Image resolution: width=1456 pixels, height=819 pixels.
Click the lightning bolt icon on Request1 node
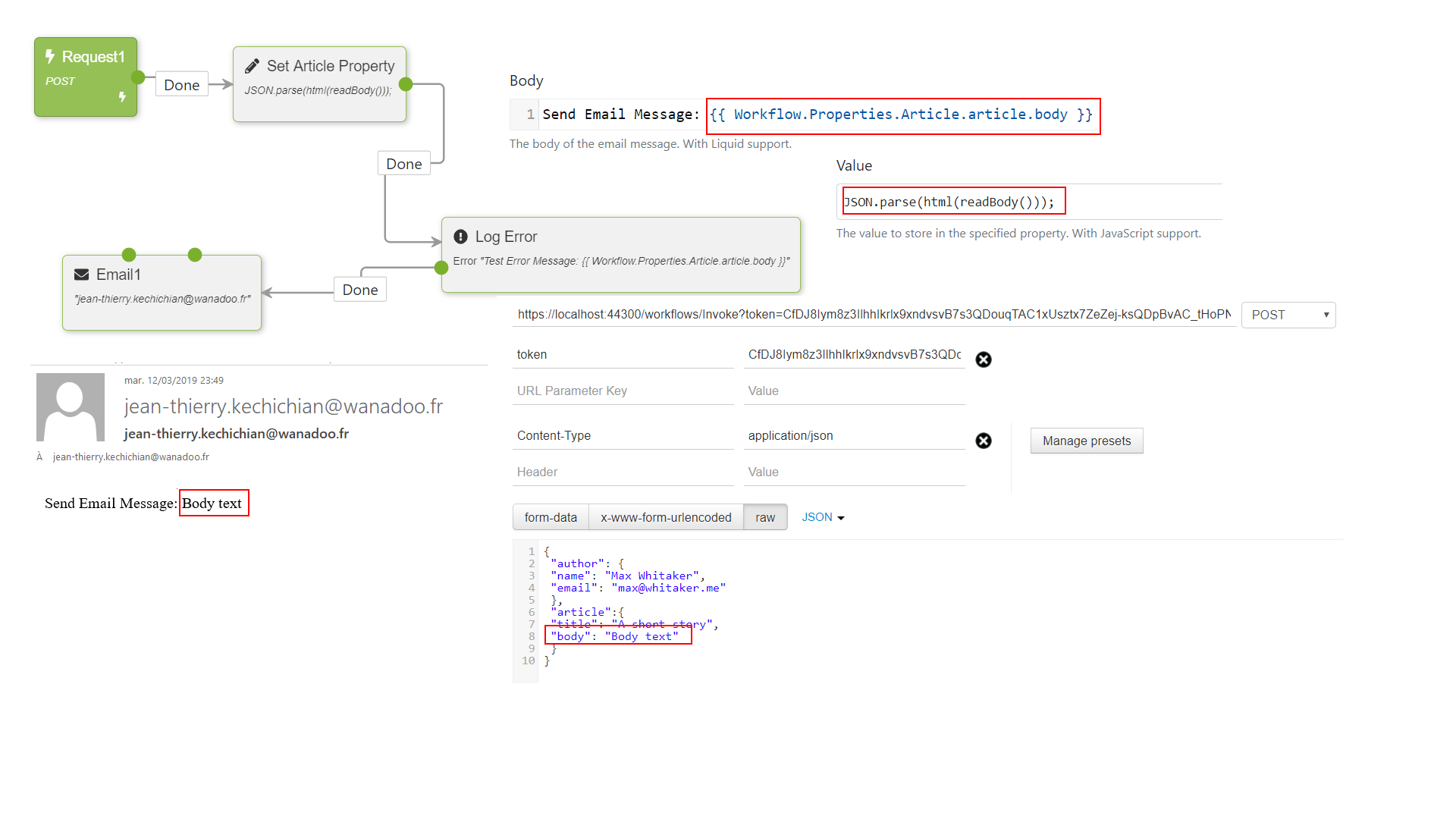[x=50, y=57]
